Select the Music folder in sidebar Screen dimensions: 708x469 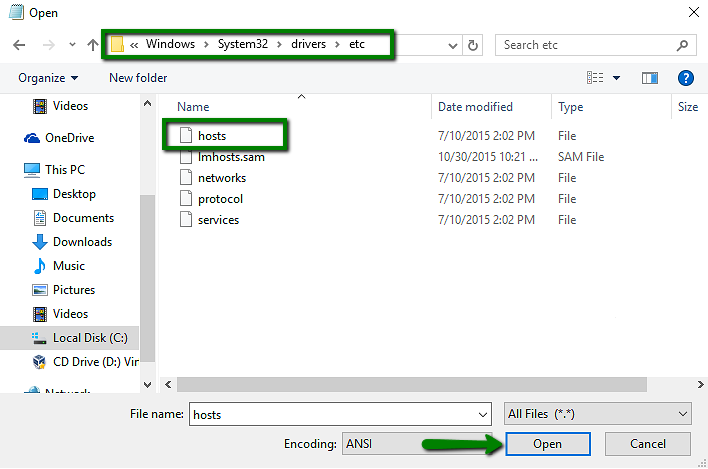coord(68,266)
